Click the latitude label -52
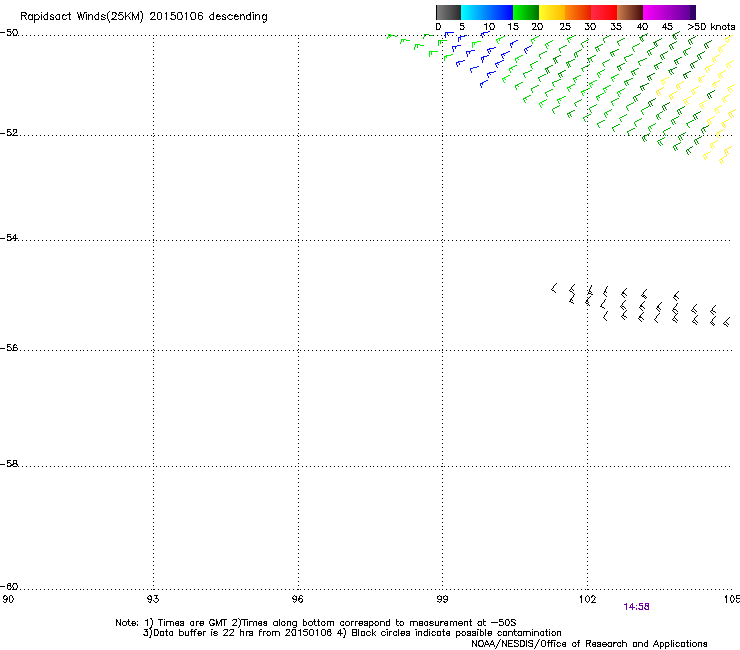 tap(9, 133)
